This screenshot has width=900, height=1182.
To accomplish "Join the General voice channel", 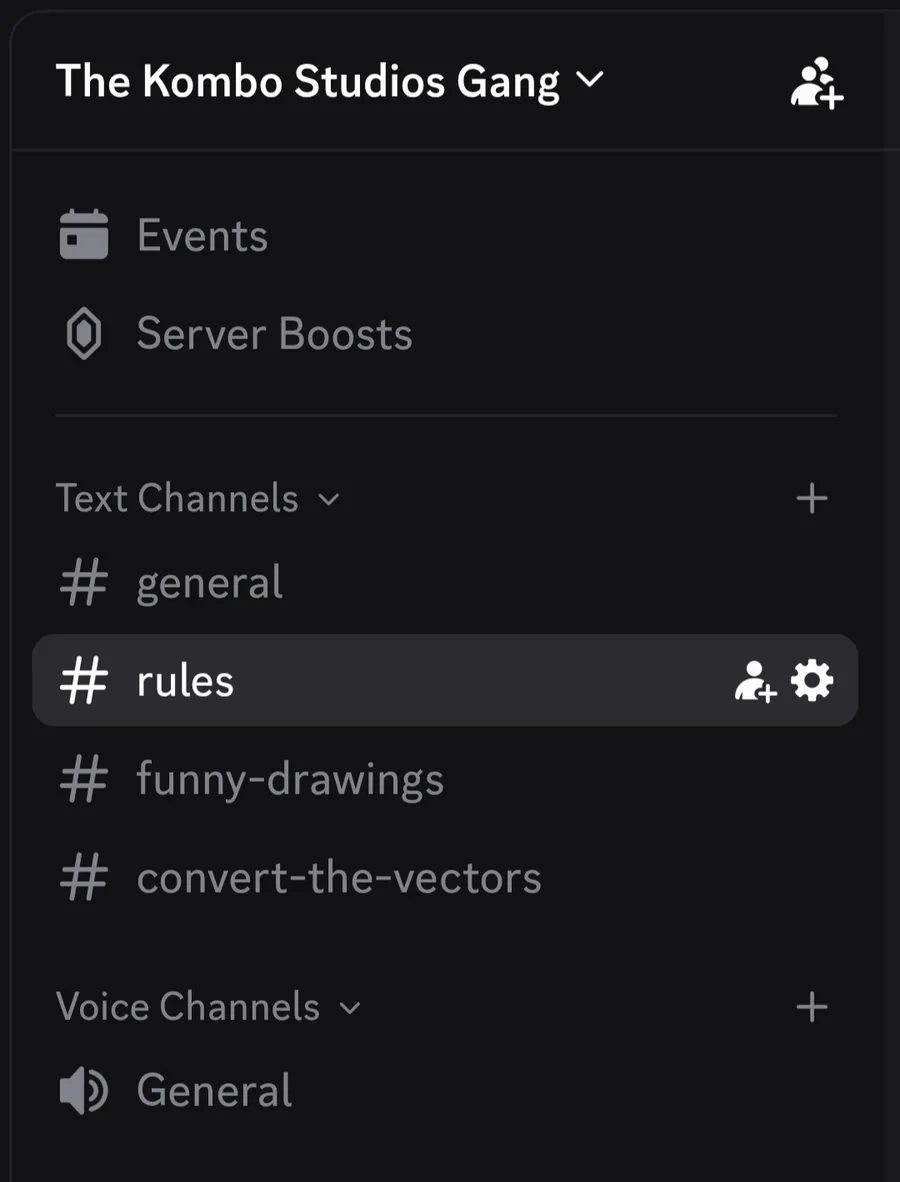I will click(x=214, y=1090).
